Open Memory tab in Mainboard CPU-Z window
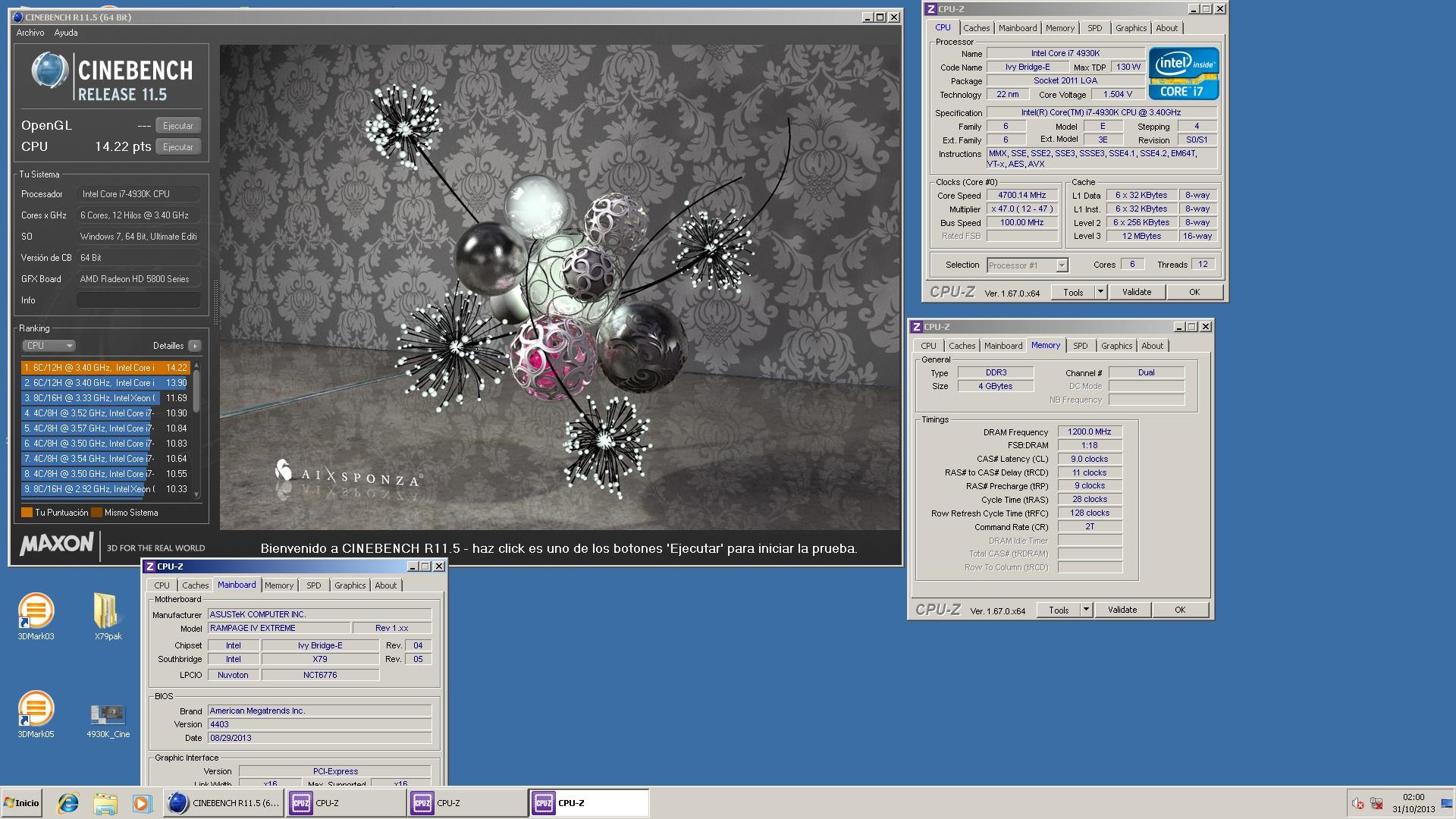1456x819 pixels. (278, 585)
